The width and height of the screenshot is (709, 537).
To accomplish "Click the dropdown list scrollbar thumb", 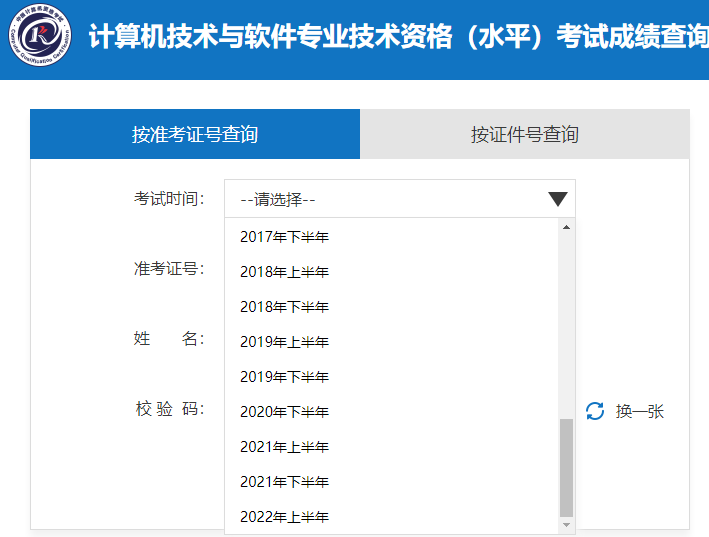I will point(567,466).
